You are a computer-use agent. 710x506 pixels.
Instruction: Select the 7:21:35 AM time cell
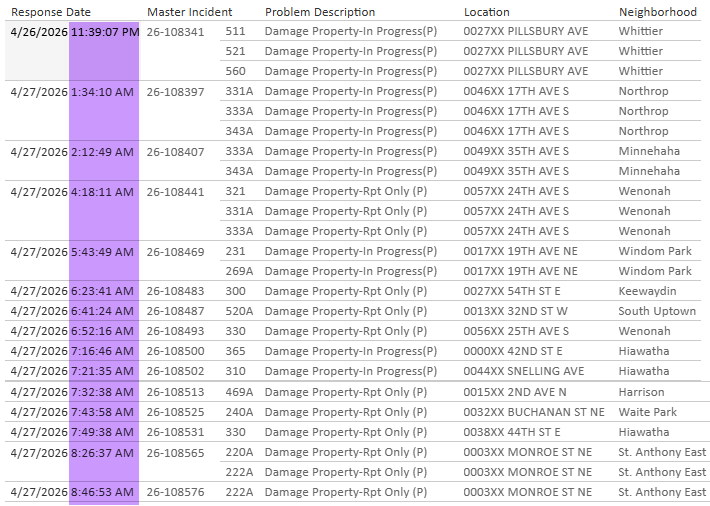(x=102, y=371)
